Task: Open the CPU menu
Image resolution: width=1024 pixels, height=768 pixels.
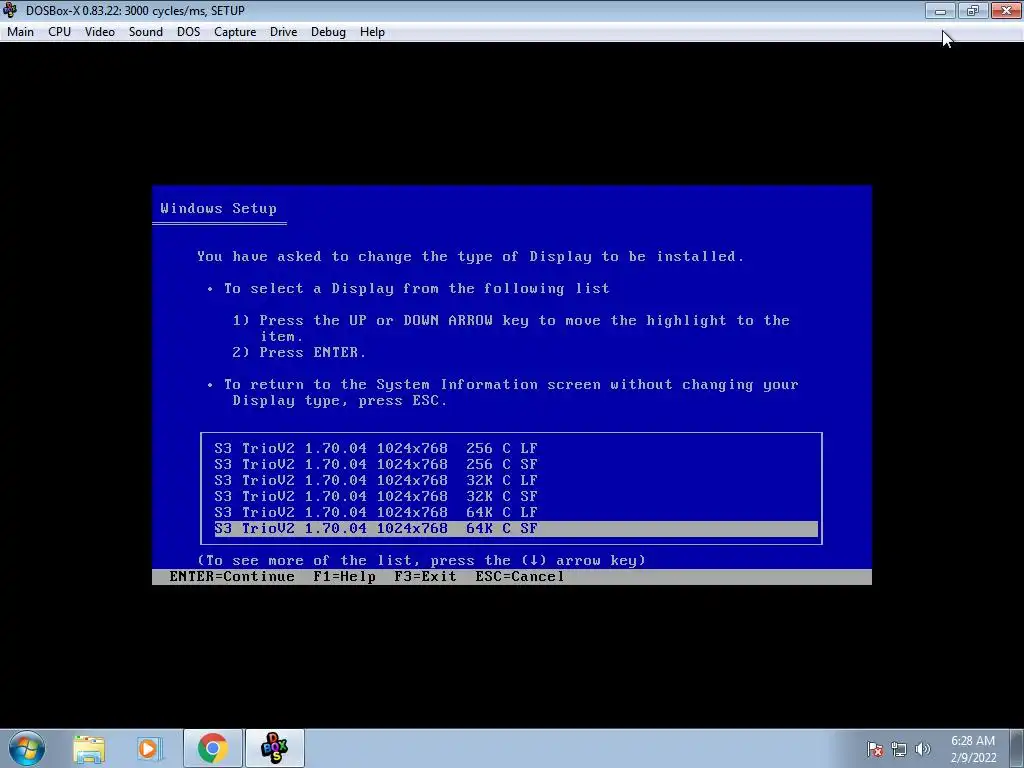Action: (59, 32)
